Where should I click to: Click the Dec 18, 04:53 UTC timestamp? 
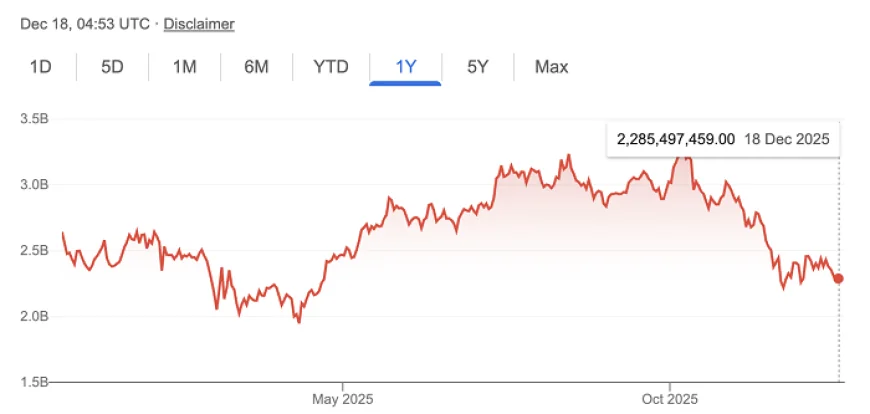(x=86, y=23)
